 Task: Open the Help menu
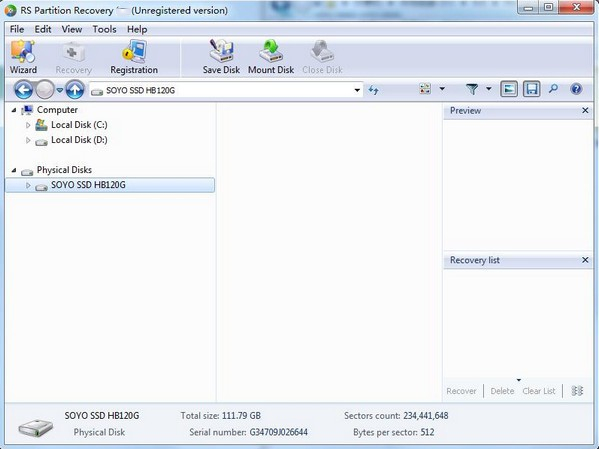(x=137, y=29)
